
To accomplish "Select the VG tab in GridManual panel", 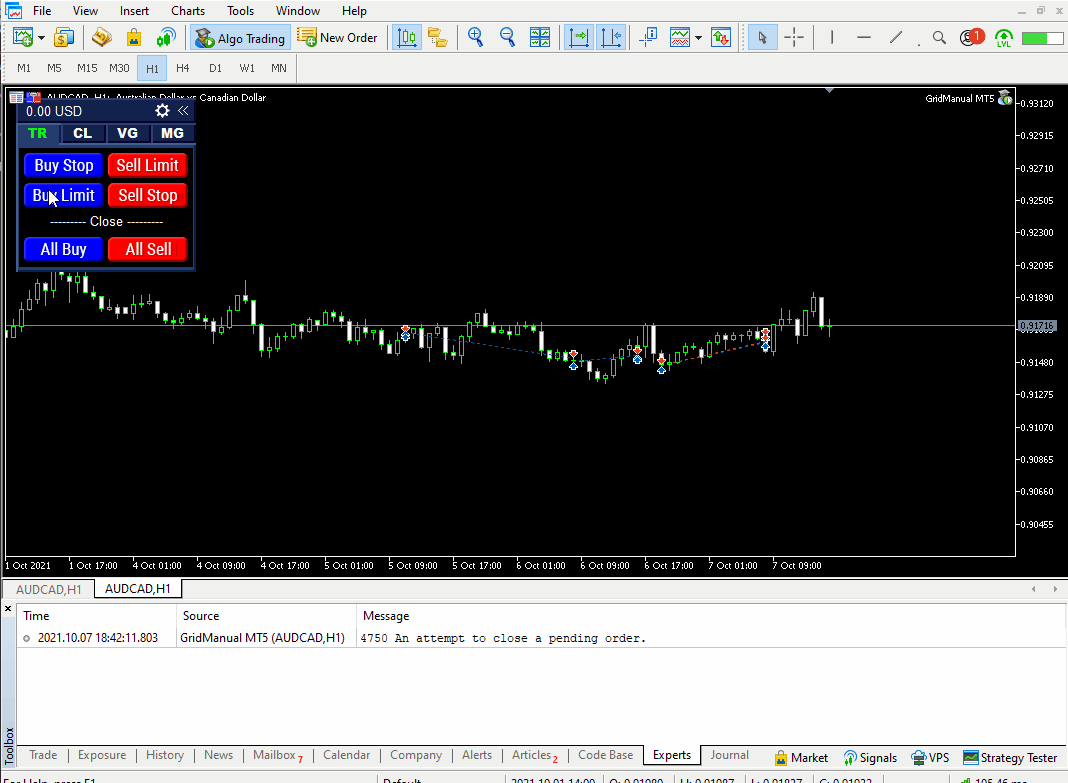I will [127, 133].
